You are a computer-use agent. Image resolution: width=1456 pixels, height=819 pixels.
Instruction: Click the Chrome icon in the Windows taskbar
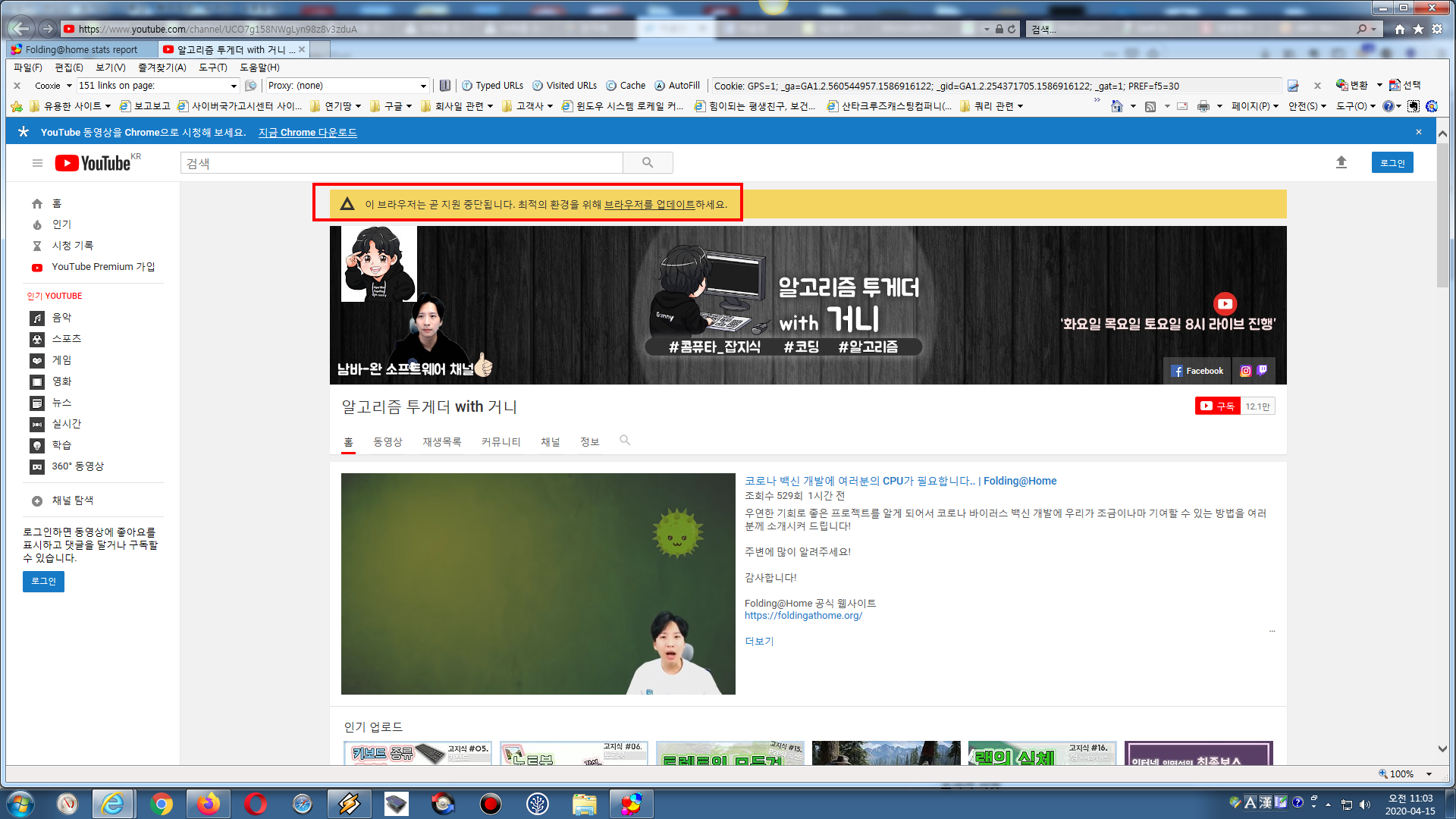[161, 804]
